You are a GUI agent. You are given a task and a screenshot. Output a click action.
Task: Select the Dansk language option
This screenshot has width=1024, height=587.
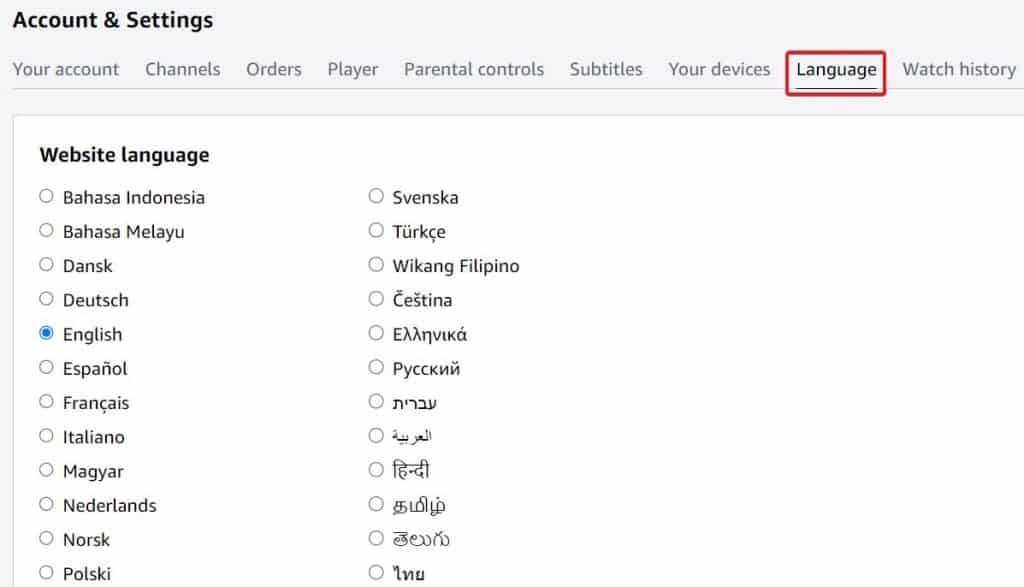(x=46, y=265)
